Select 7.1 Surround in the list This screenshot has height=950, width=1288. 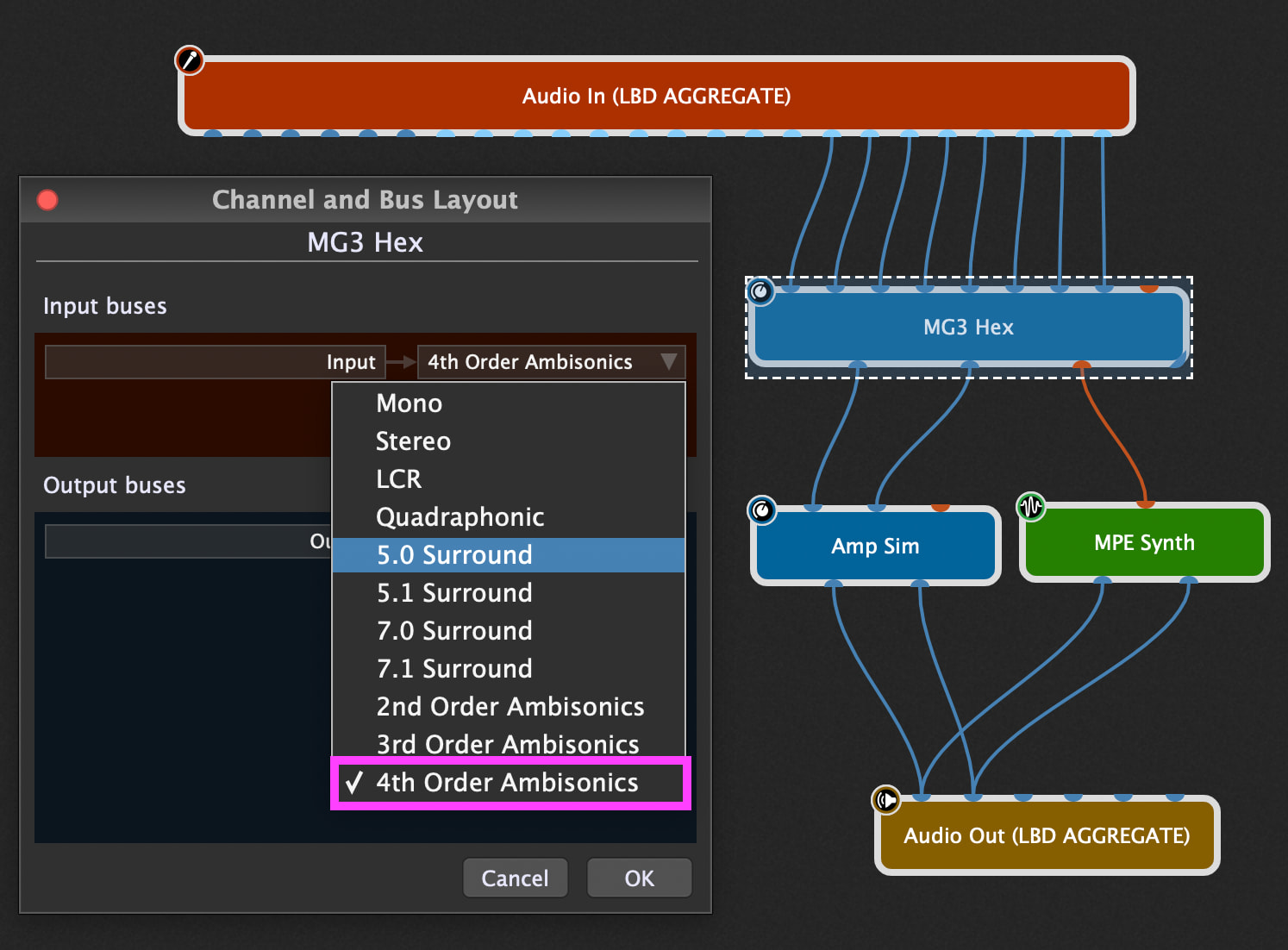coord(454,669)
